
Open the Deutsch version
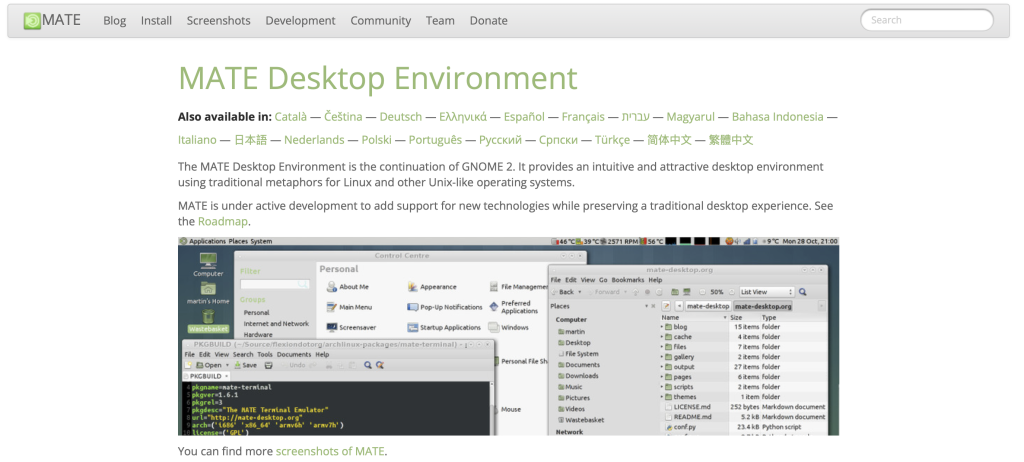point(401,117)
